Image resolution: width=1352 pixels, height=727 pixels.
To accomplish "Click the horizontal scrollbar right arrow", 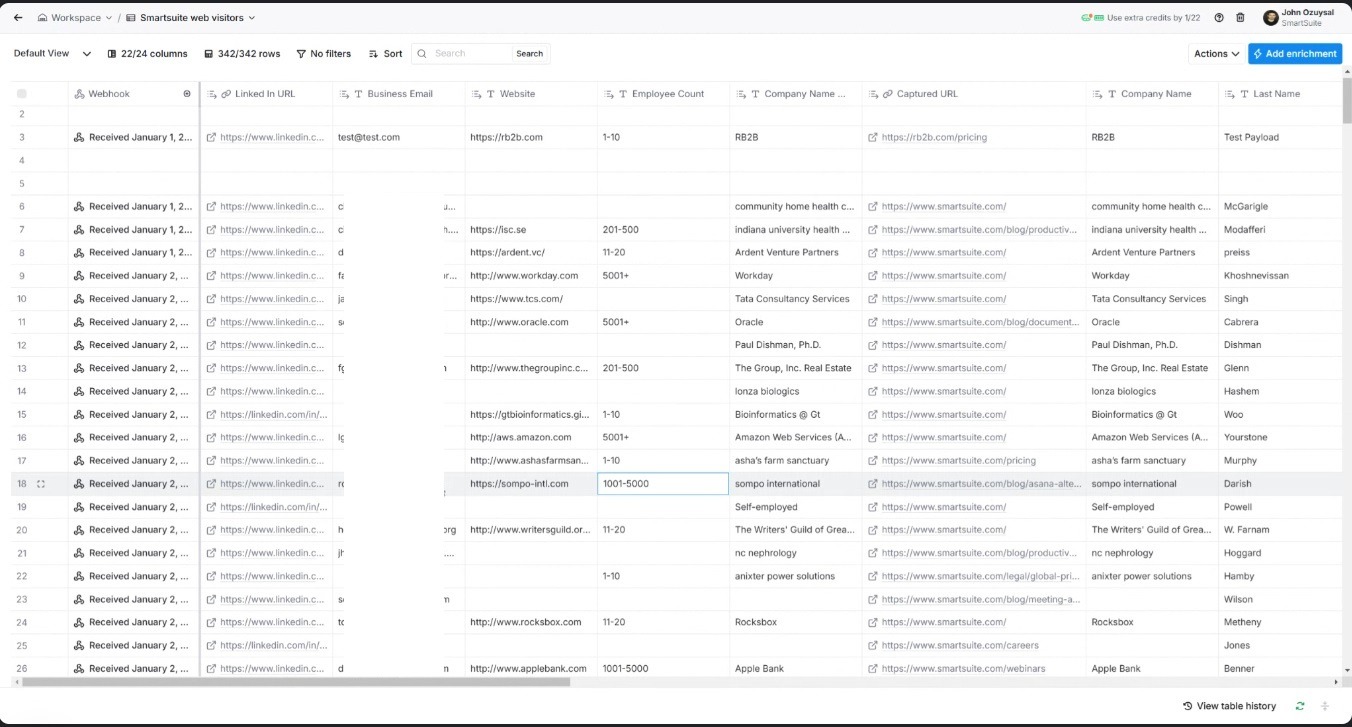I will coord(1335,682).
